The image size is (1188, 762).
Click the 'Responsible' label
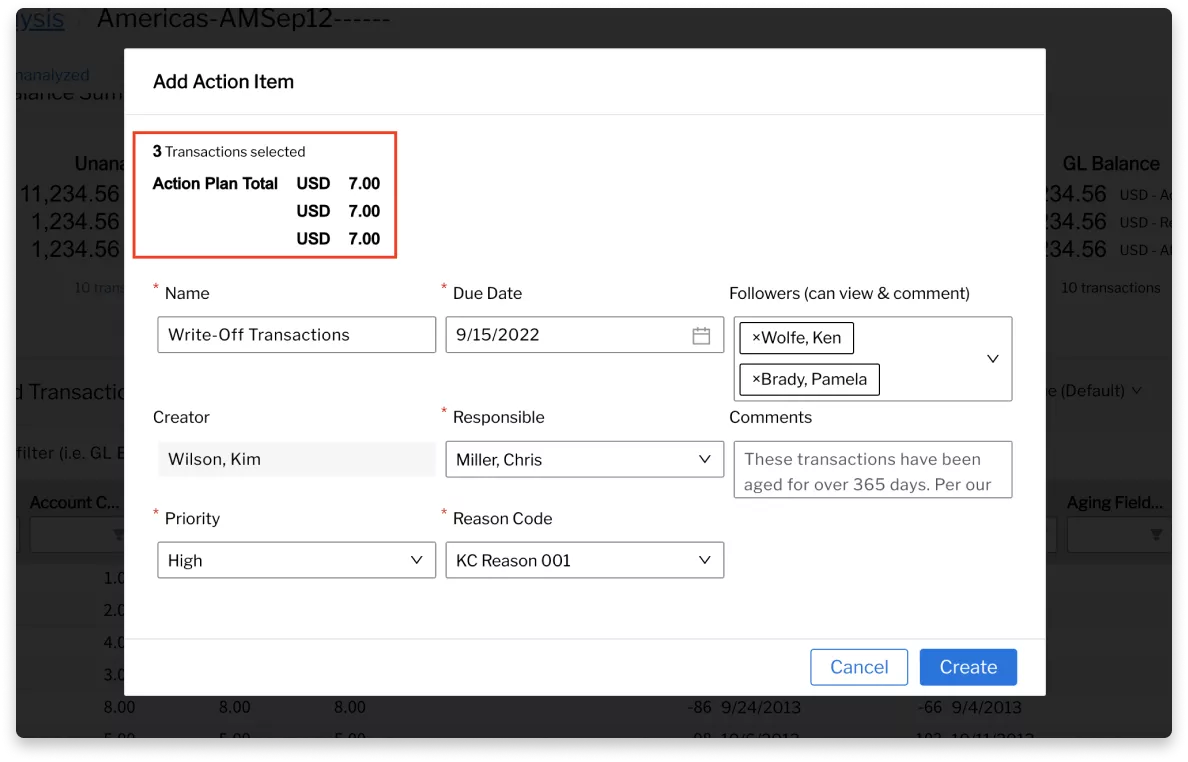pyautogui.click(x=499, y=417)
